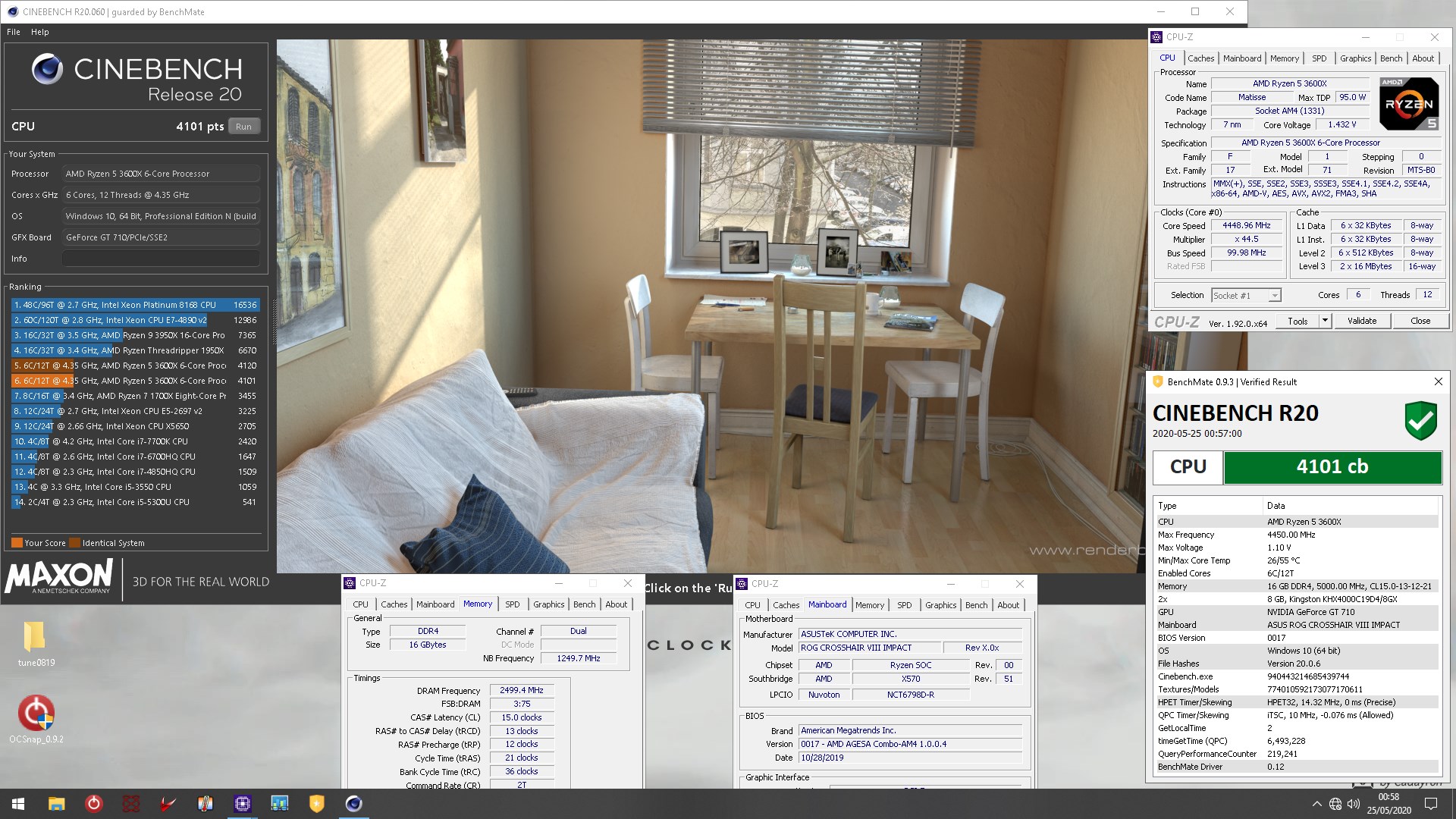Open the Help menu in Cinebench
The image size is (1456, 819).
pos(40,32)
